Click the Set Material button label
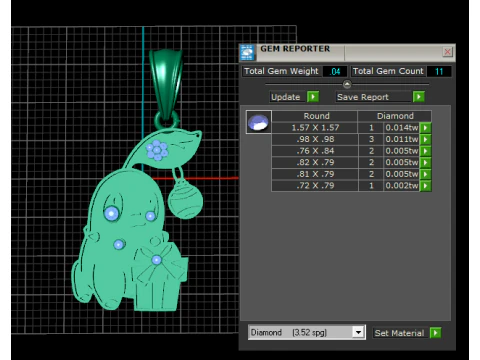This screenshot has width=480, height=360. (399, 333)
